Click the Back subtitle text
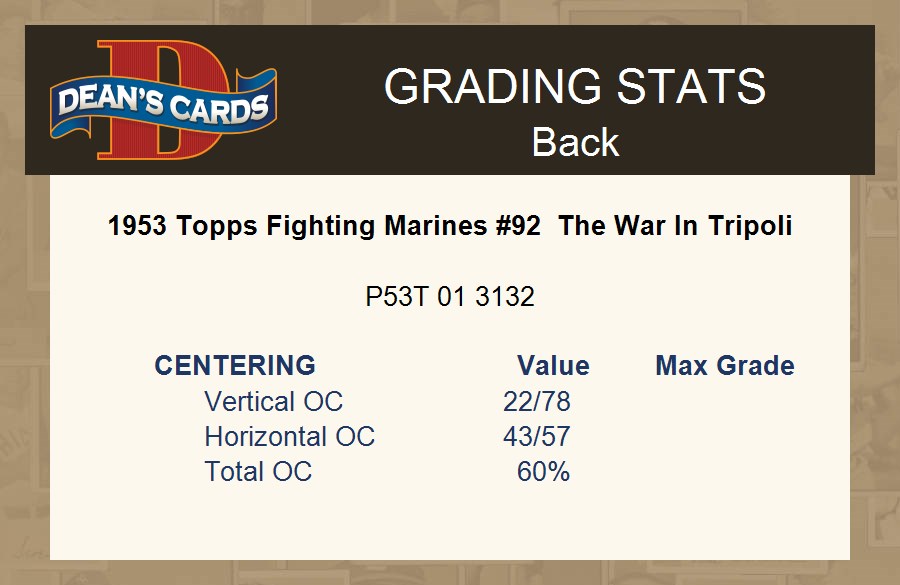 tap(575, 142)
